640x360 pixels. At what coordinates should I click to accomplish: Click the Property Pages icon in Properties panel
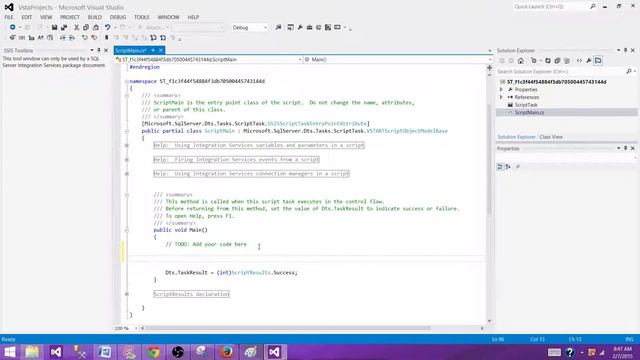(x=518, y=167)
